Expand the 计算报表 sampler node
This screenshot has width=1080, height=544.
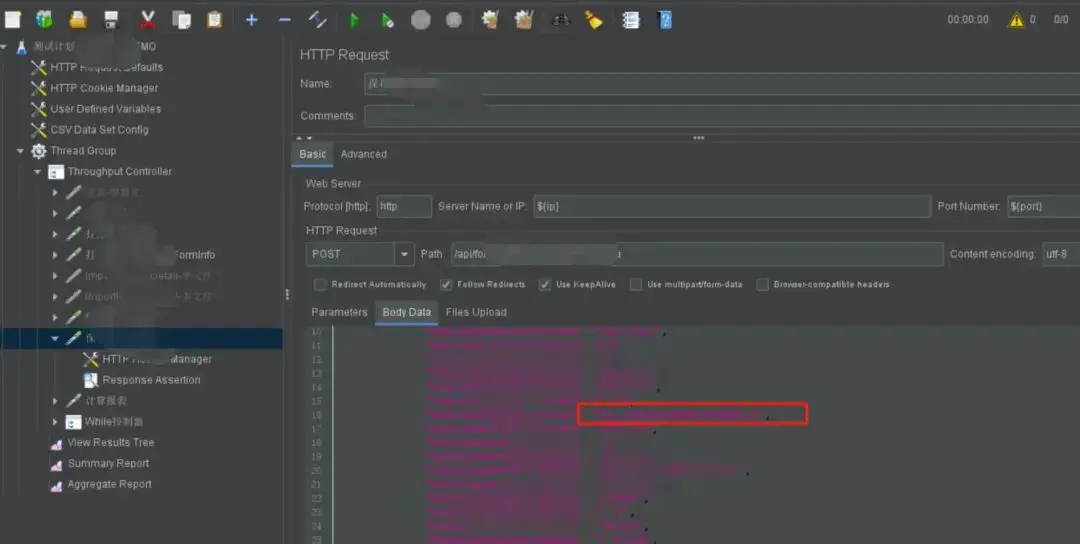tap(55, 401)
